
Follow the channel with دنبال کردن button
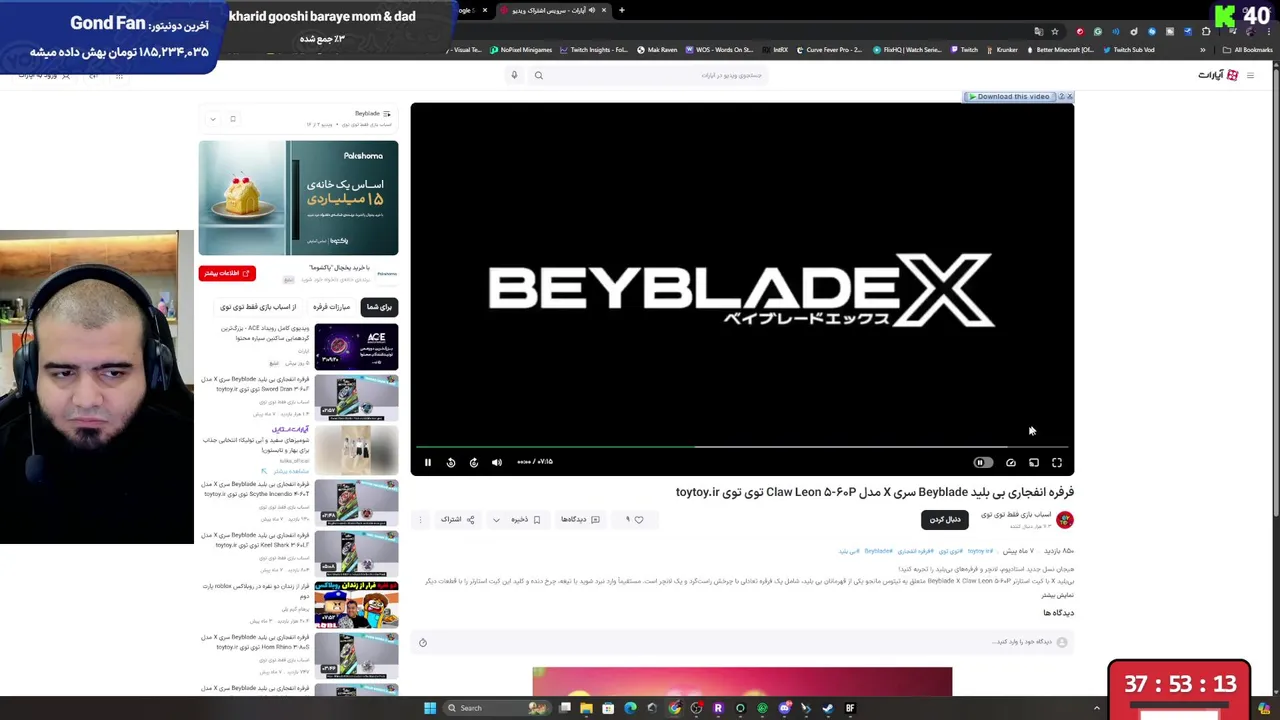click(x=945, y=519)
